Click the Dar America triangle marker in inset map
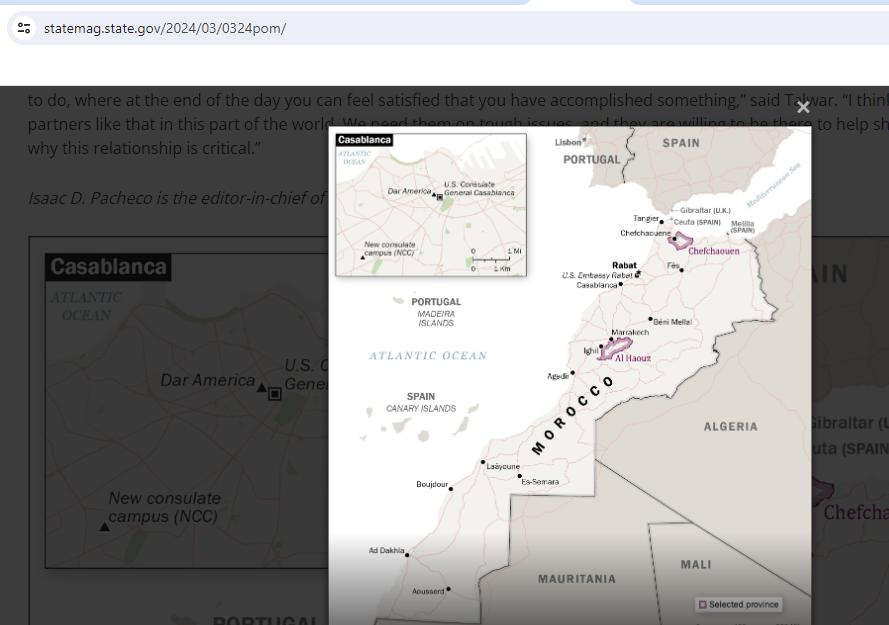Image resolution: width=889 pixels, height=625 pixels. [434, 194]
